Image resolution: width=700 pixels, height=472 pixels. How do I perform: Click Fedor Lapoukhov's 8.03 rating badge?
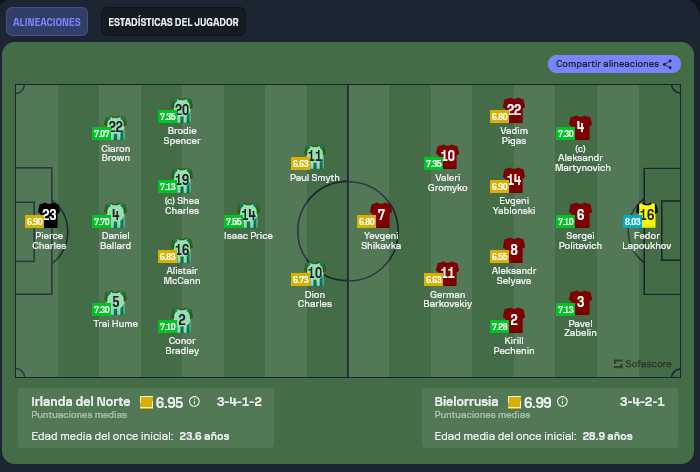pos(632,221)
